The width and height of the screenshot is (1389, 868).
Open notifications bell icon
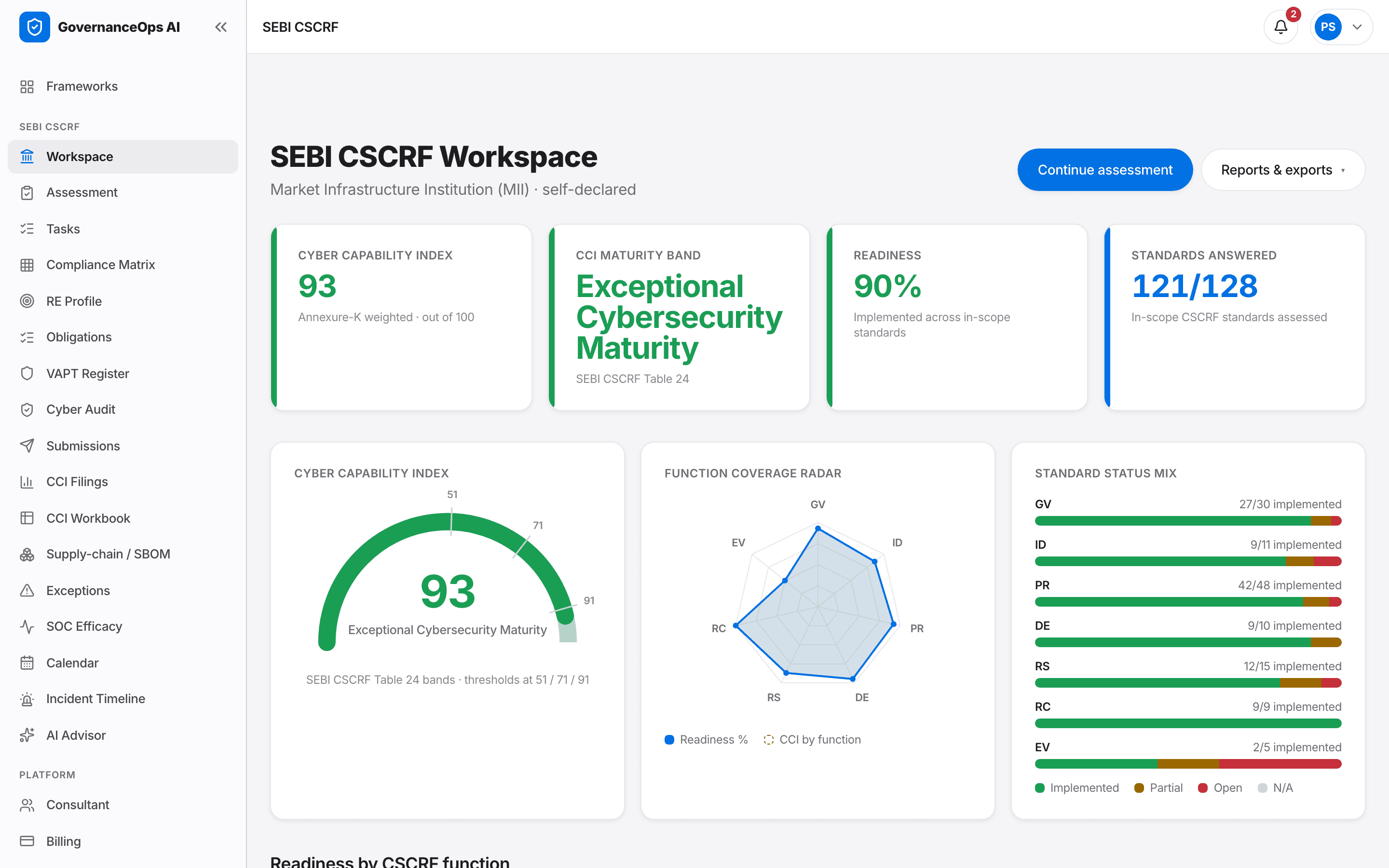point(1280,27)
